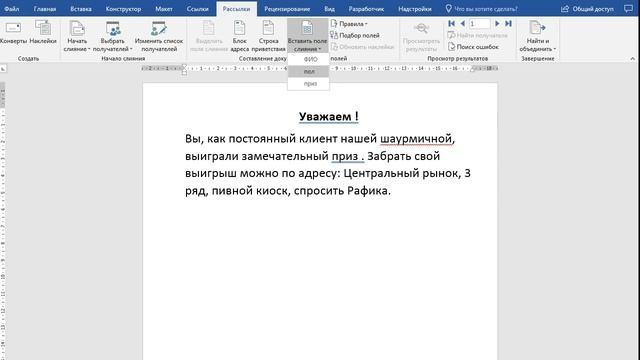This screenshot has width=640, height=360.
Task: Click Найти получателя button
Action: coord(478,36)
